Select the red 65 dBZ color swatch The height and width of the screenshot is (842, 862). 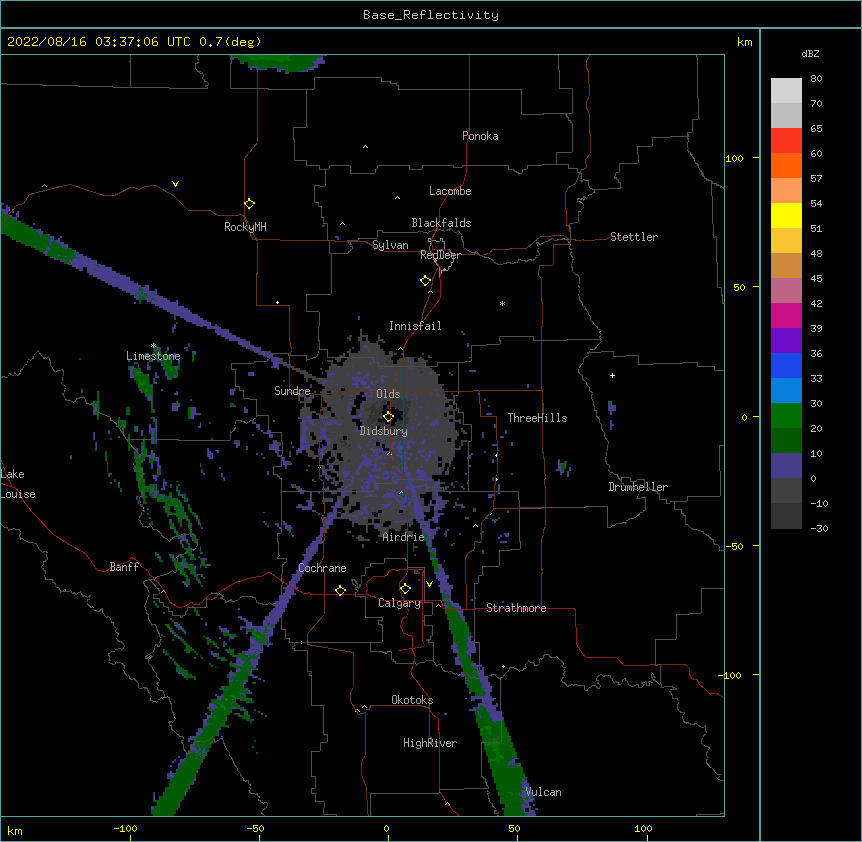pos(786,140)
